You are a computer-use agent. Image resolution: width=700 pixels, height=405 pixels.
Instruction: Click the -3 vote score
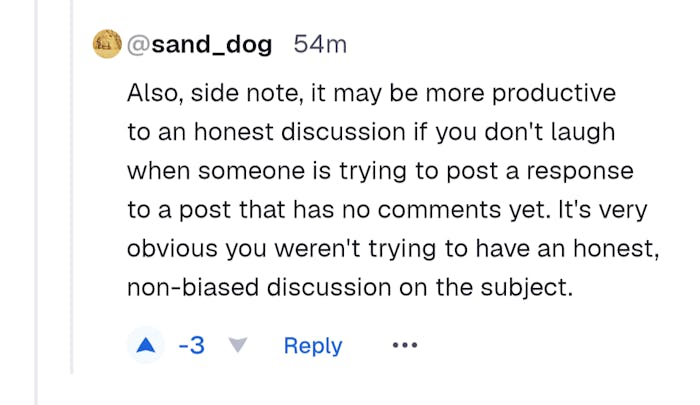point(191,346)
